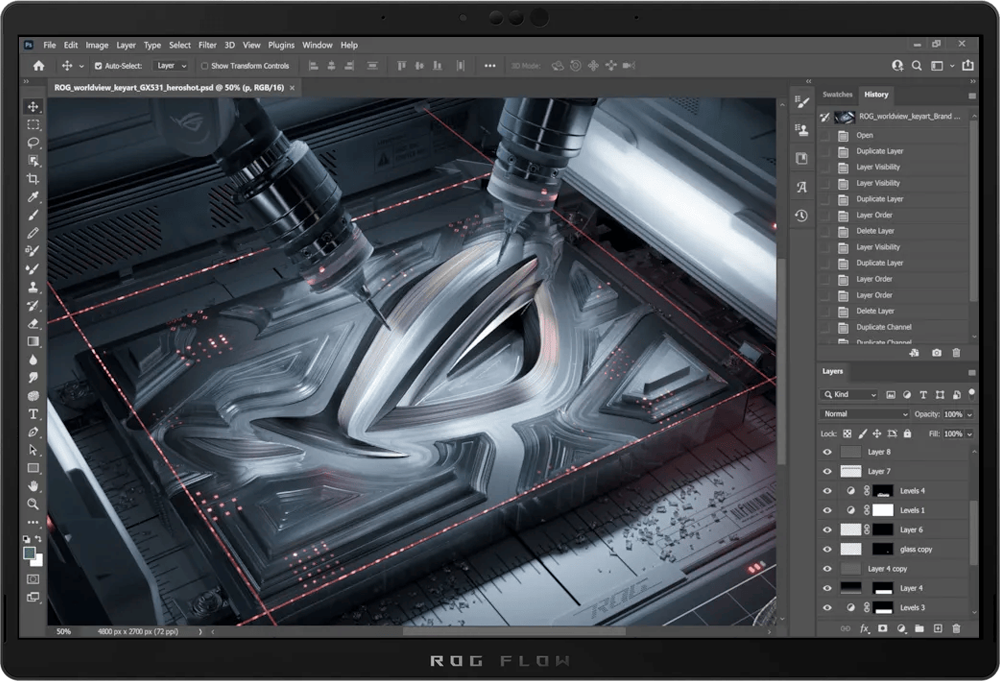The image size is (1000, 682).
Task: Swap foreground and background colors
Action: click(x=38, y=539)
